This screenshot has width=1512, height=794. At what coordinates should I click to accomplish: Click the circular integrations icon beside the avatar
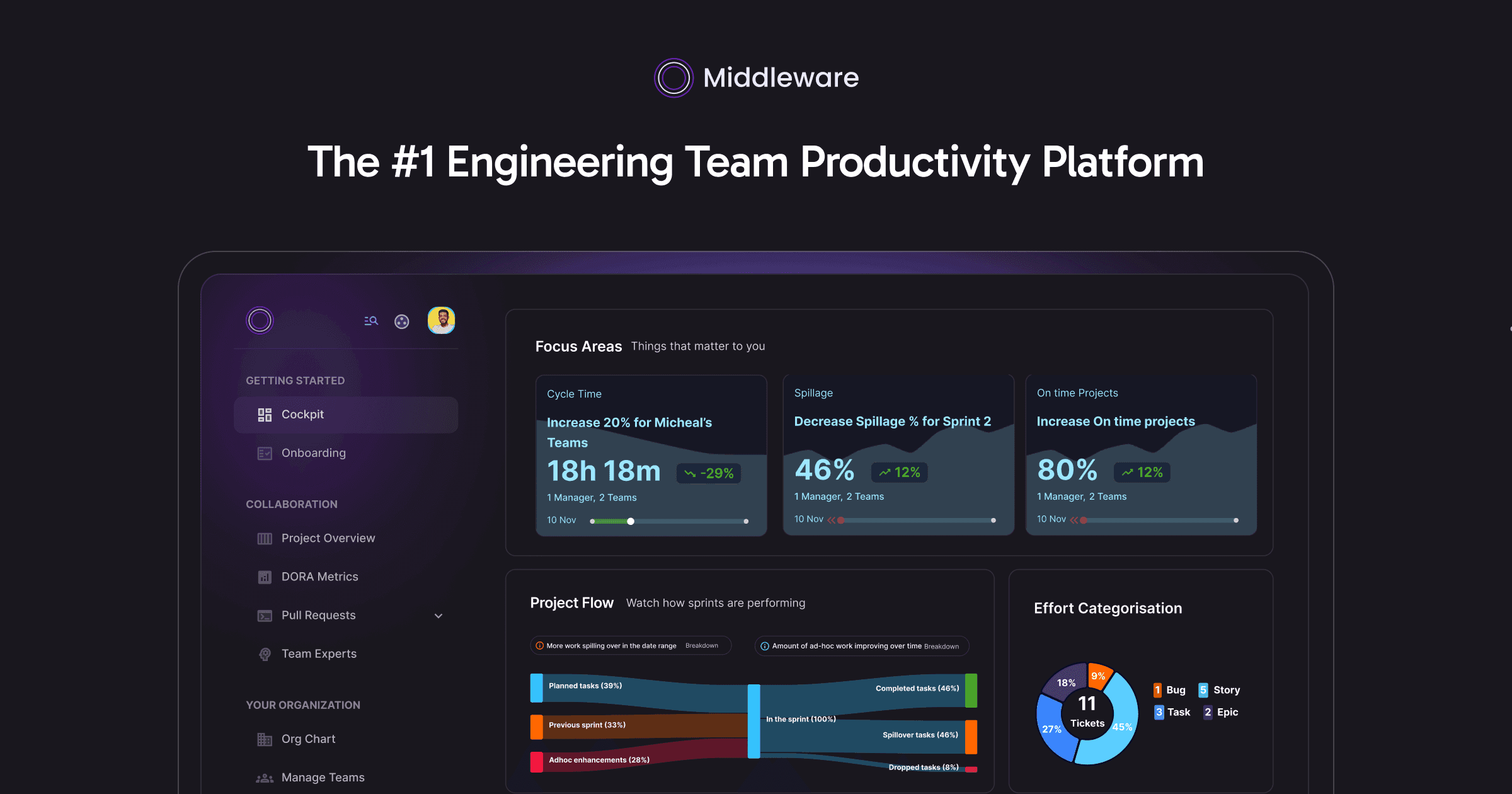pos(402,321)
